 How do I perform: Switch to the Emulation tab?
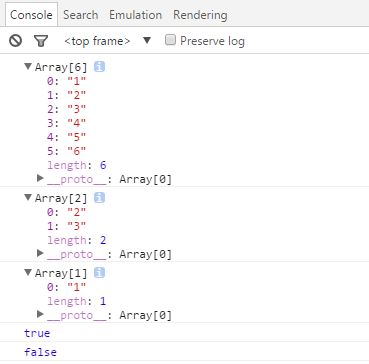135,15
